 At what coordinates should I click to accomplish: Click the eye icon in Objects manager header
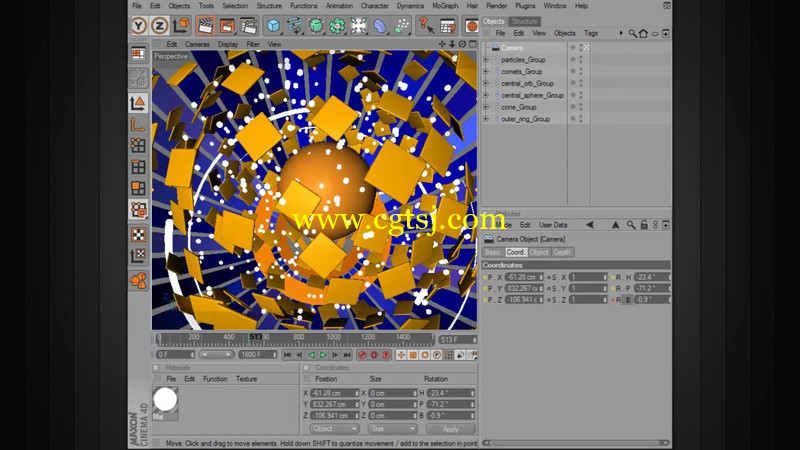(655, 34)
